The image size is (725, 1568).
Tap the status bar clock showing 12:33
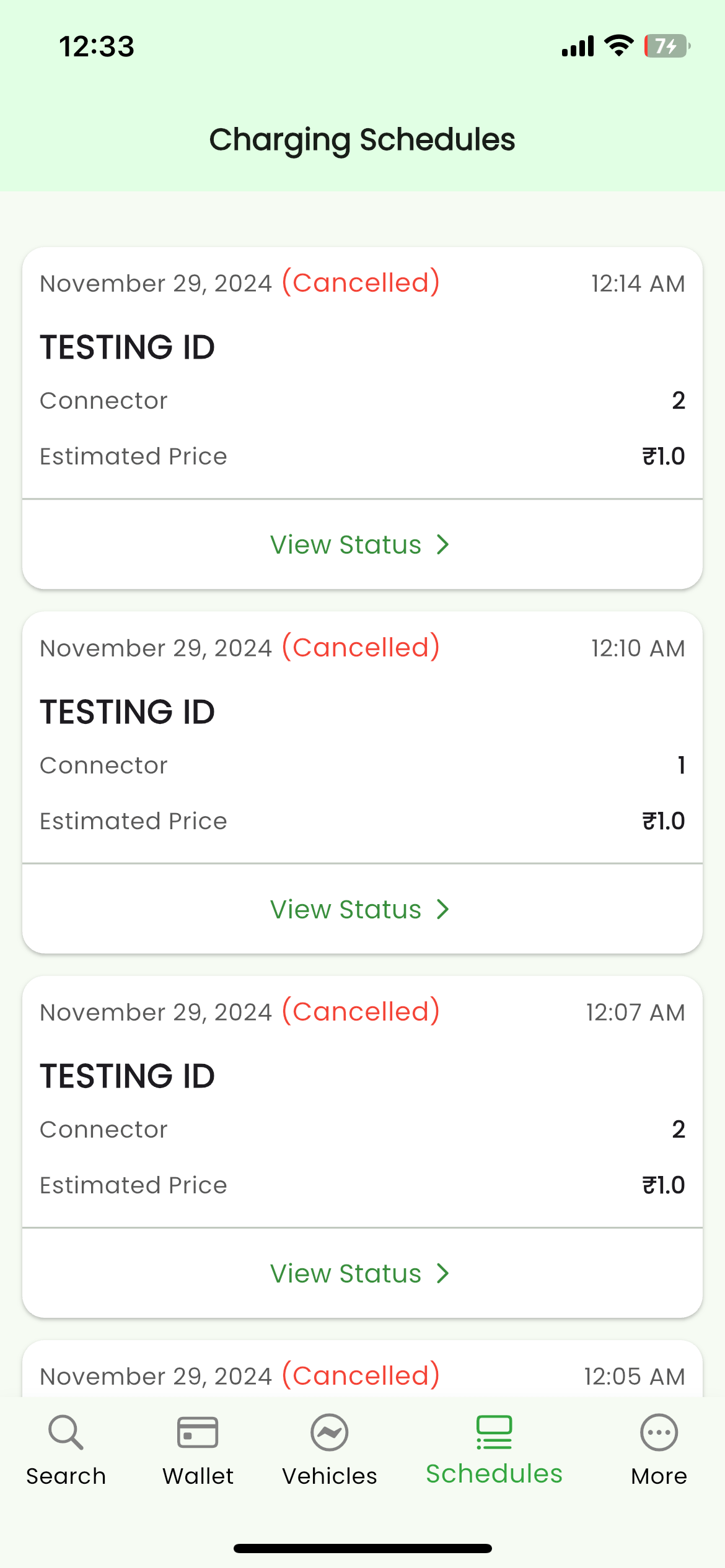click(97, 46)
